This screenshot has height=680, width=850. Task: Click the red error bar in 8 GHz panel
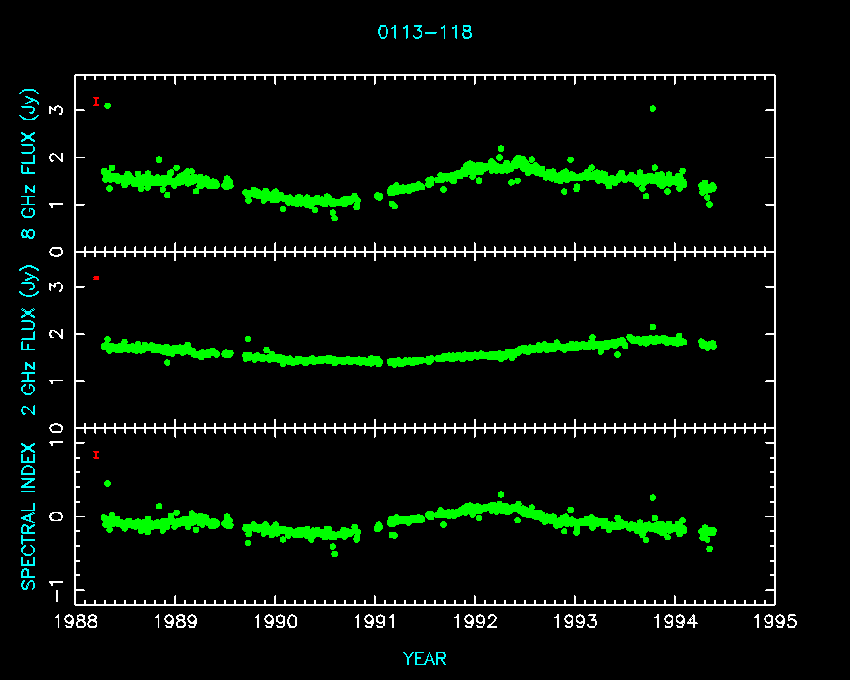[96, 101]
